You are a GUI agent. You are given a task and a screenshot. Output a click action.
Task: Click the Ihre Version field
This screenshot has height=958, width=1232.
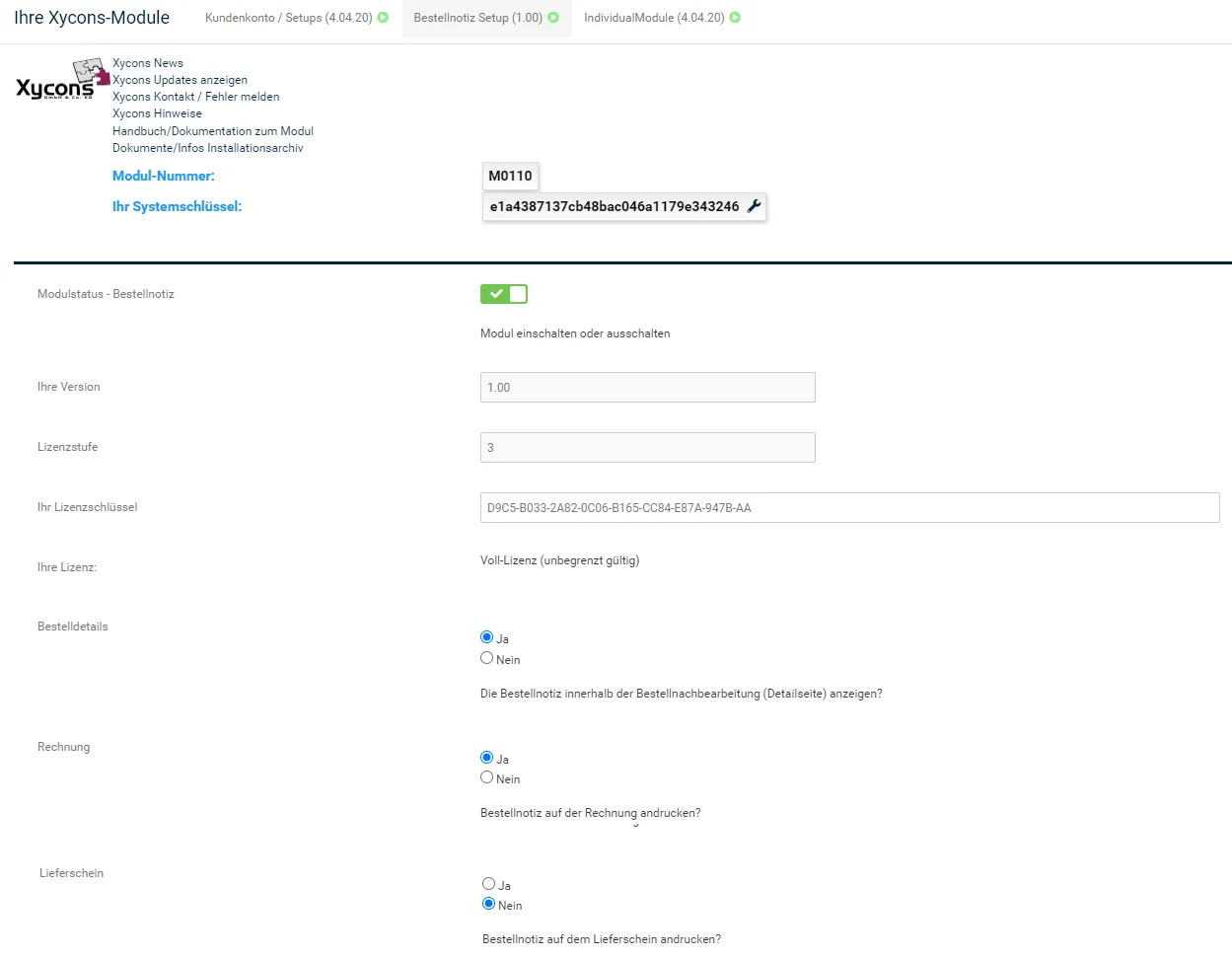point(648,388)
